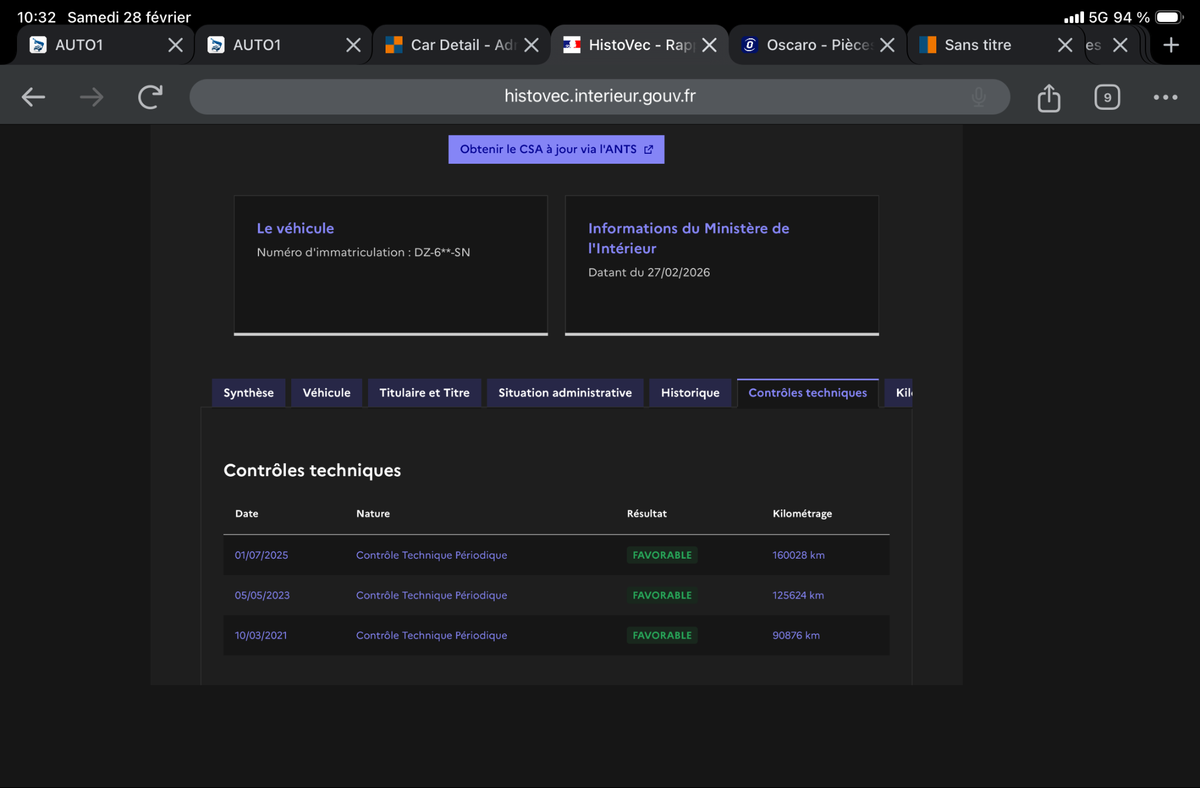
Task: Click the date 10/03/2021
Action: [261, 635]
